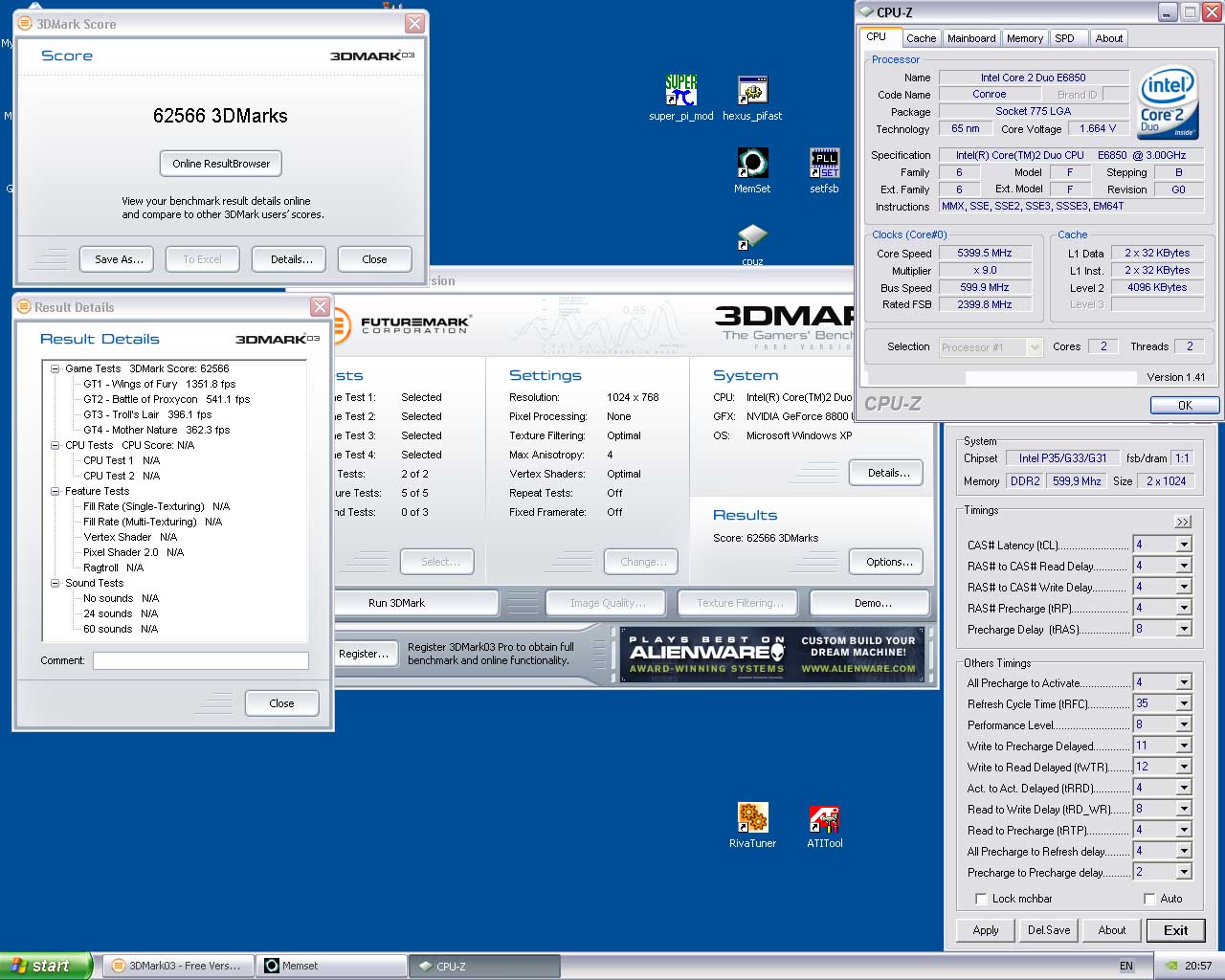The width and height of the screenshot is (1225, 980).
Task: Switch to the Mainboard tab in CPU-Z
Action: tap(971, 38)
